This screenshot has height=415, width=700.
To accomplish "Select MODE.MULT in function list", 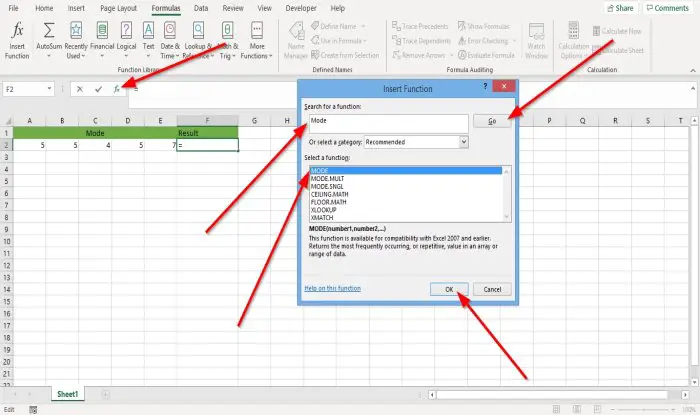I will click(x=406, y=178).
